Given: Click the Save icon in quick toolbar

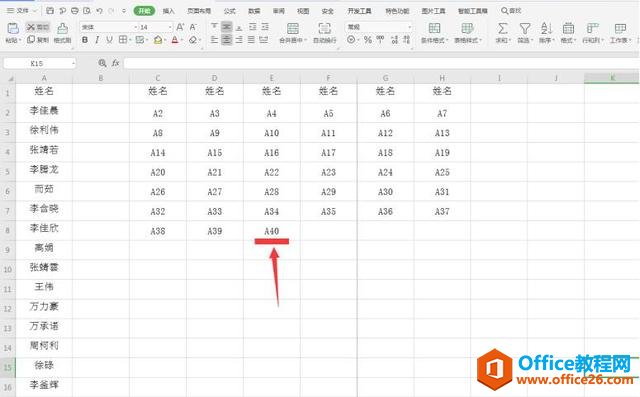Looking at the screenshot, I should pos(50,11).
